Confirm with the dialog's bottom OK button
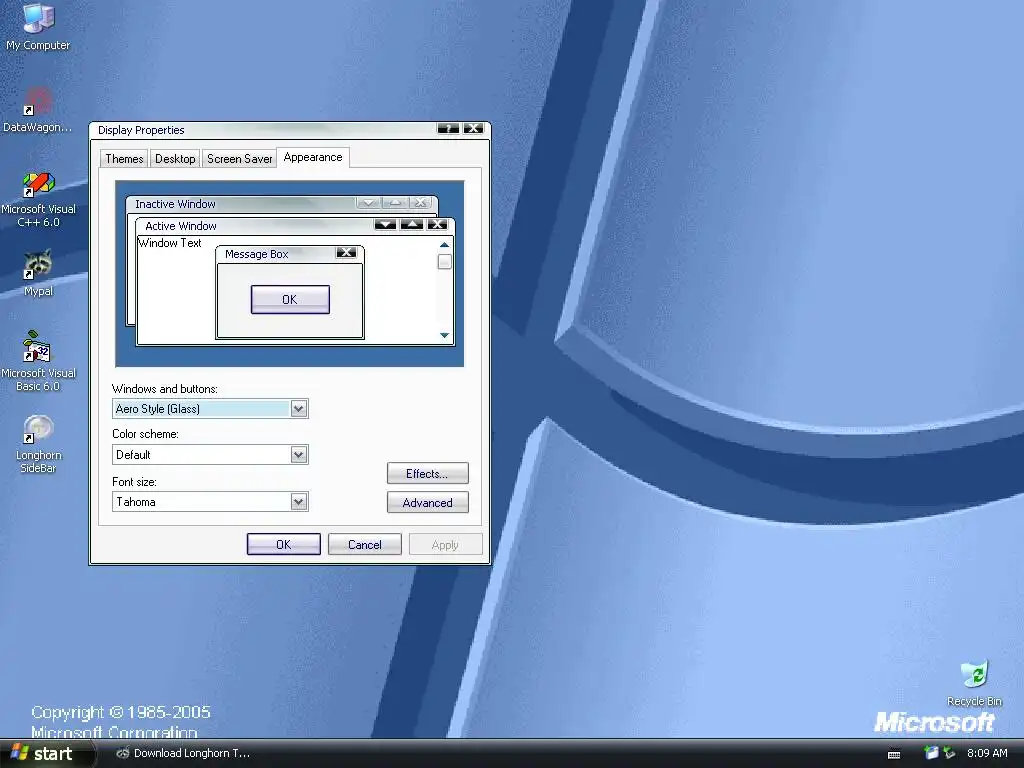 (x=283, y=545)
